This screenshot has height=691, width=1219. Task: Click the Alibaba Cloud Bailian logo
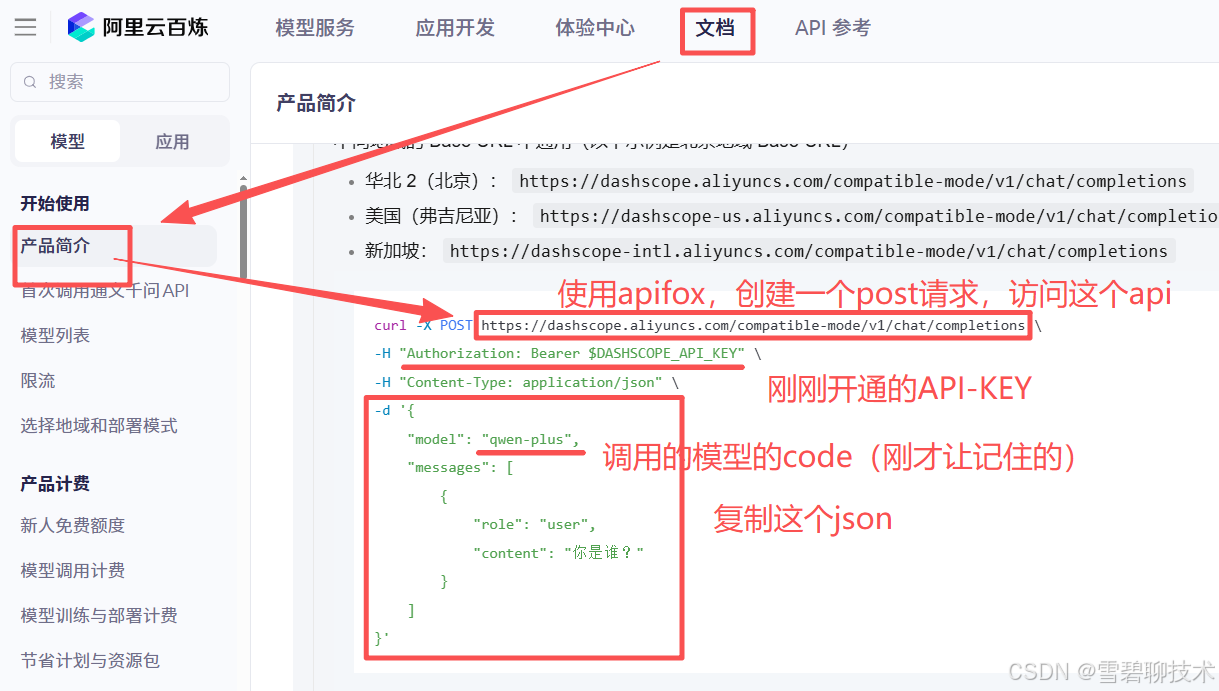click(138, 27)
